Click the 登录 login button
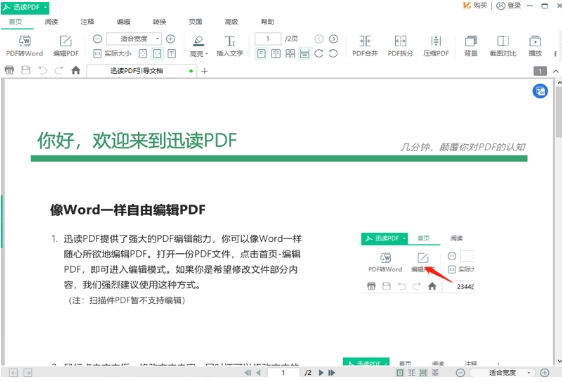 (x=509, y=6)
